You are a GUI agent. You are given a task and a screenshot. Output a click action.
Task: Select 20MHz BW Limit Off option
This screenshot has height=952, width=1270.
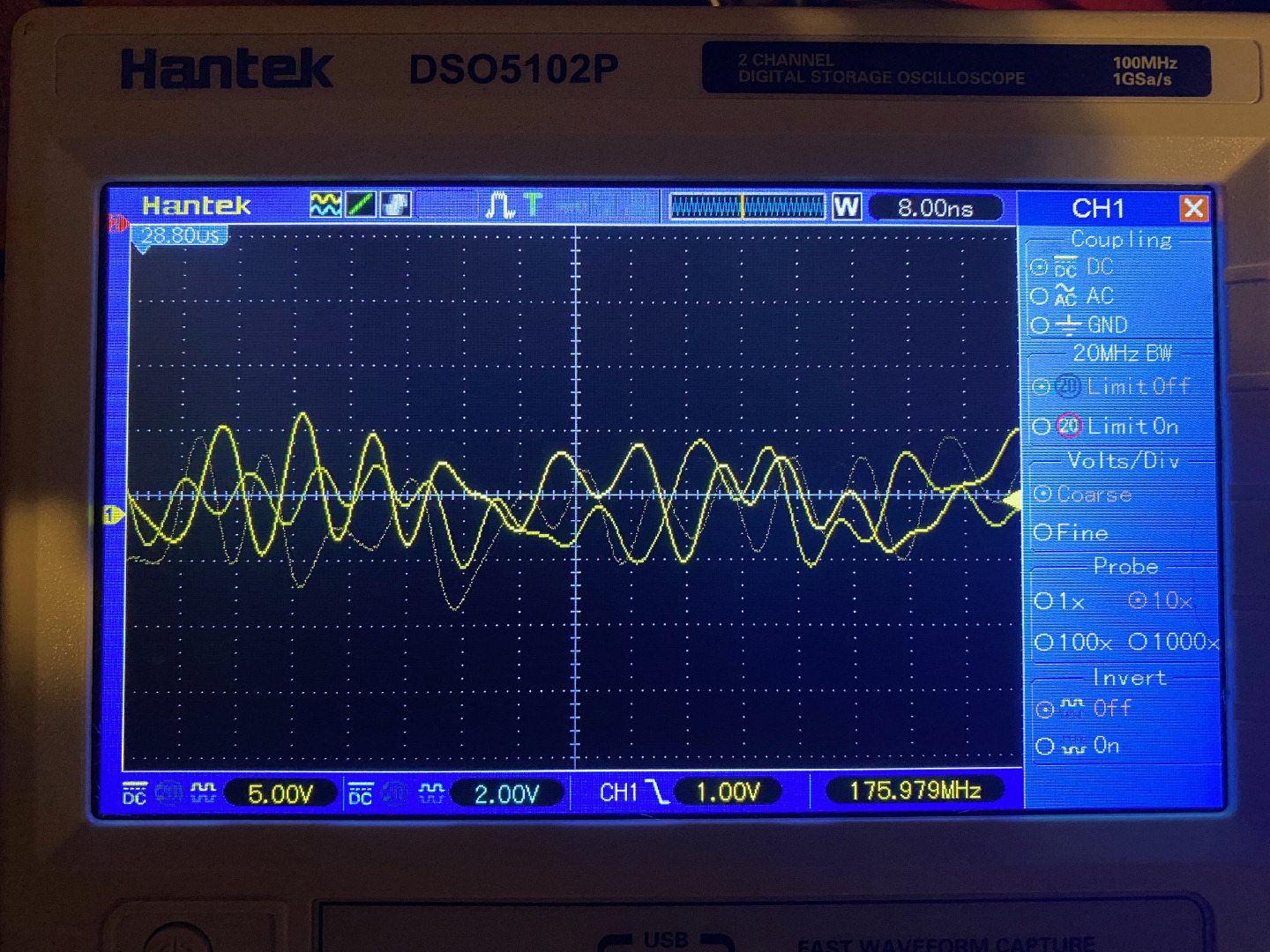tap(1042, 386)
